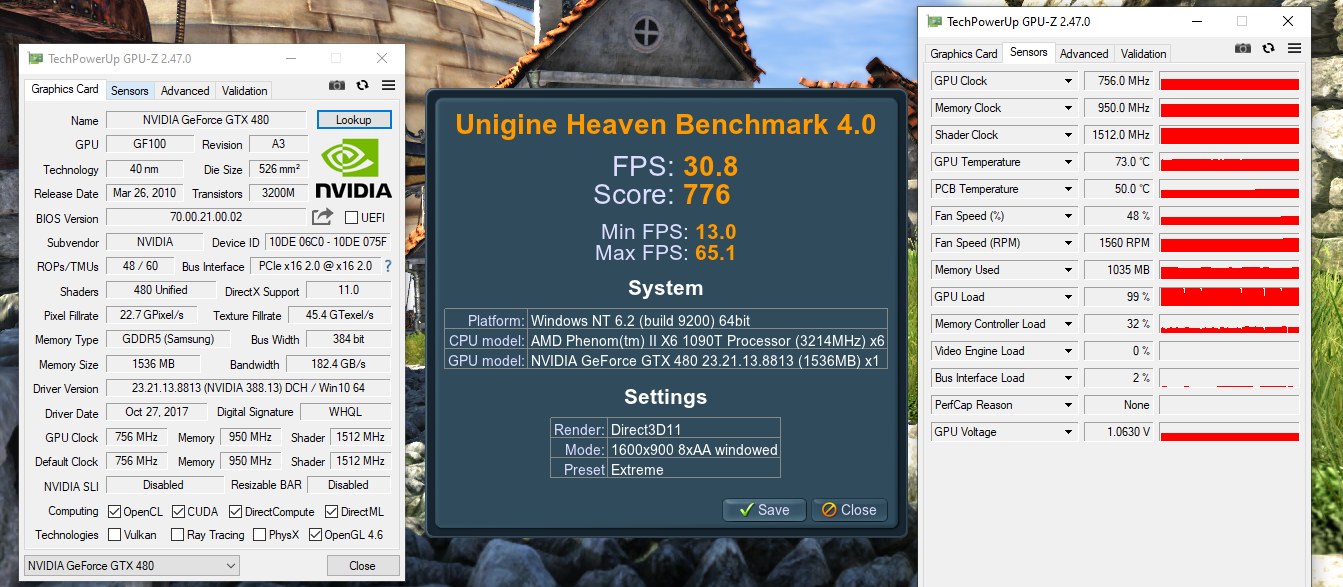The image size is (1343, 587).
Task: Toggle the OpenCL checkbox
Action: click(x=114, y=512)
